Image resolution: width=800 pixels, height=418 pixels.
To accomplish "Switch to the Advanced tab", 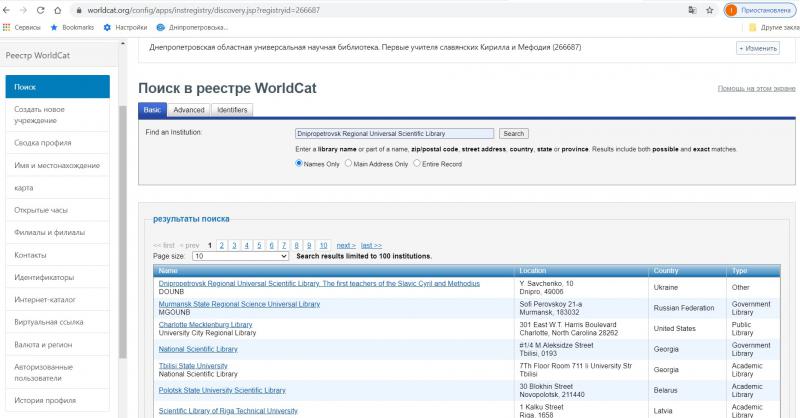I will click(189, 110).
